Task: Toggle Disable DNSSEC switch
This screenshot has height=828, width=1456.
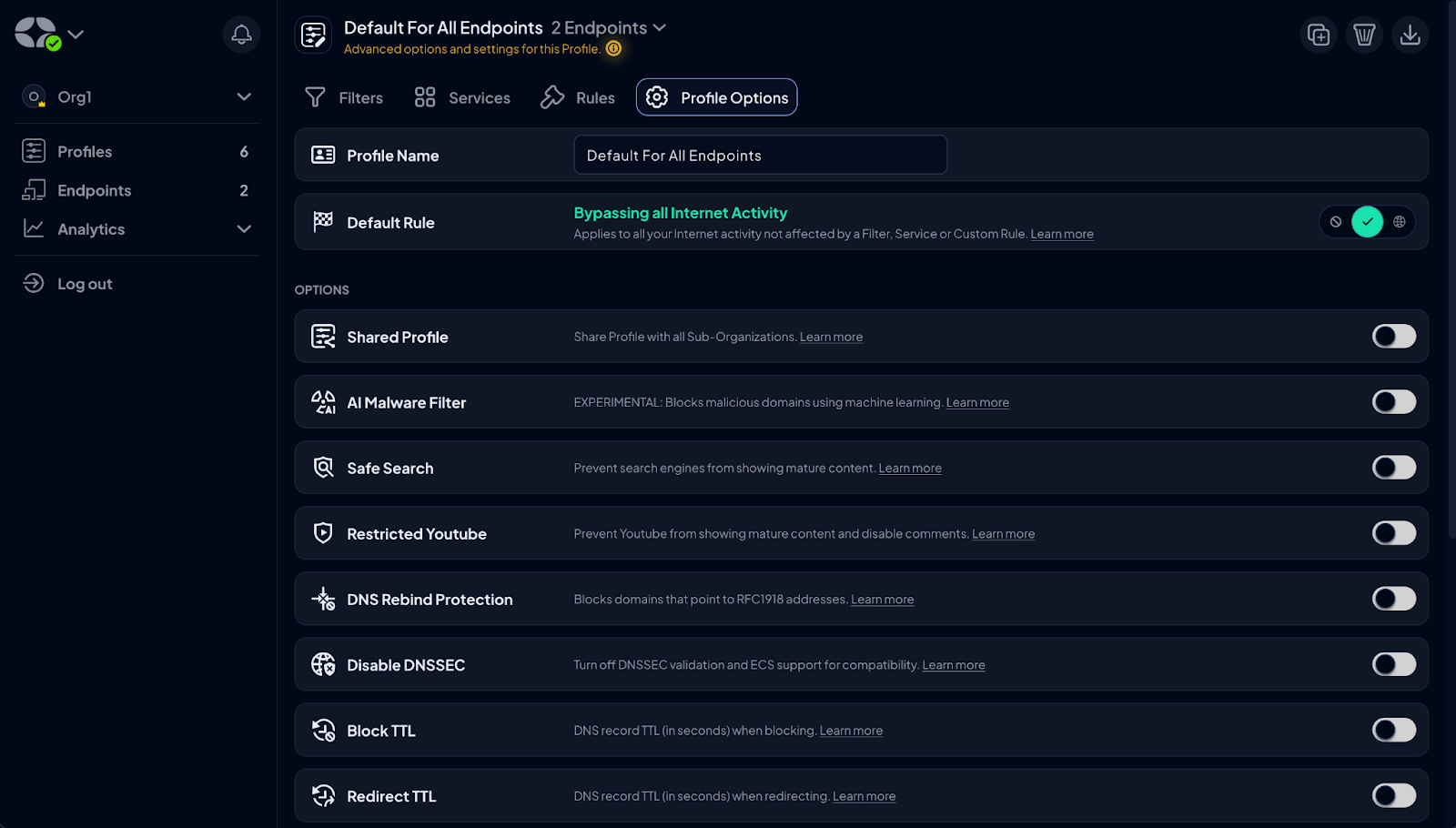Action: click(x=1394, y=664)
